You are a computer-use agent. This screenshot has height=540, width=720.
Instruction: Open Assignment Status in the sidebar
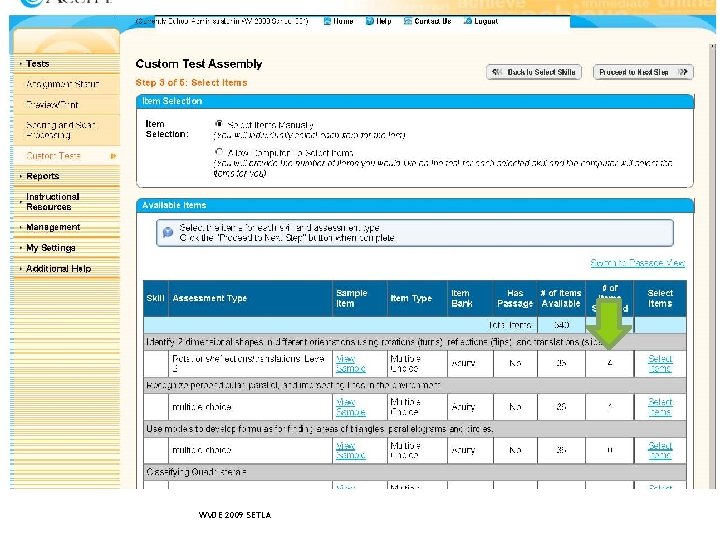(62, 84)
